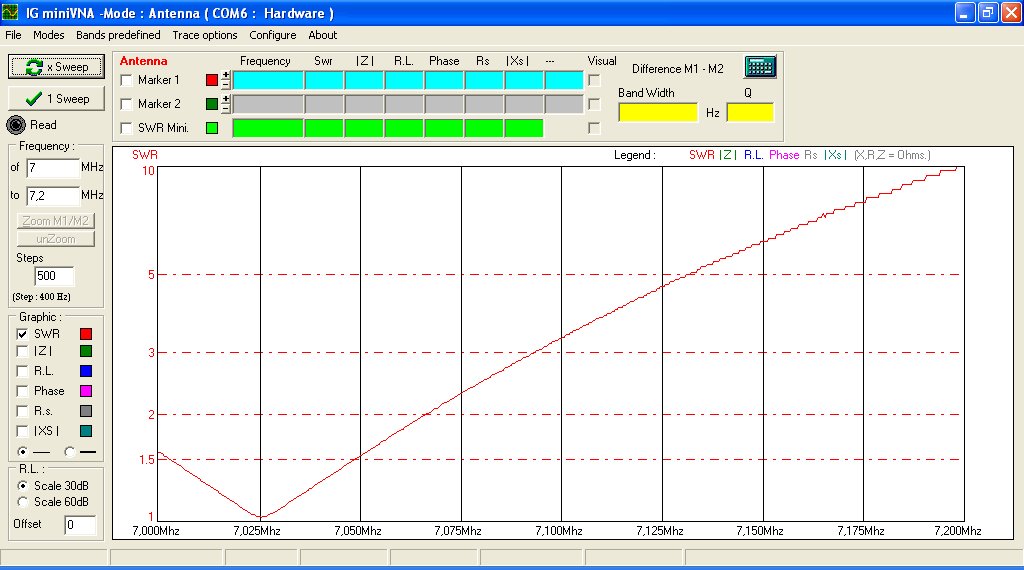
Task: Click the bright green SWR Mini. color swatch
Action: (x=212, y=128)
